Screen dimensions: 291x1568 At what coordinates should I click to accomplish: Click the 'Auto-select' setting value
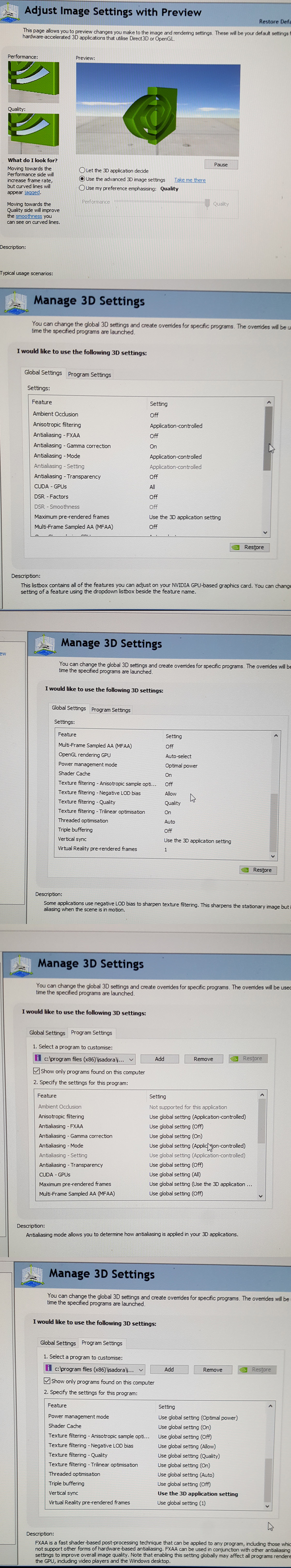pos(178,756)
